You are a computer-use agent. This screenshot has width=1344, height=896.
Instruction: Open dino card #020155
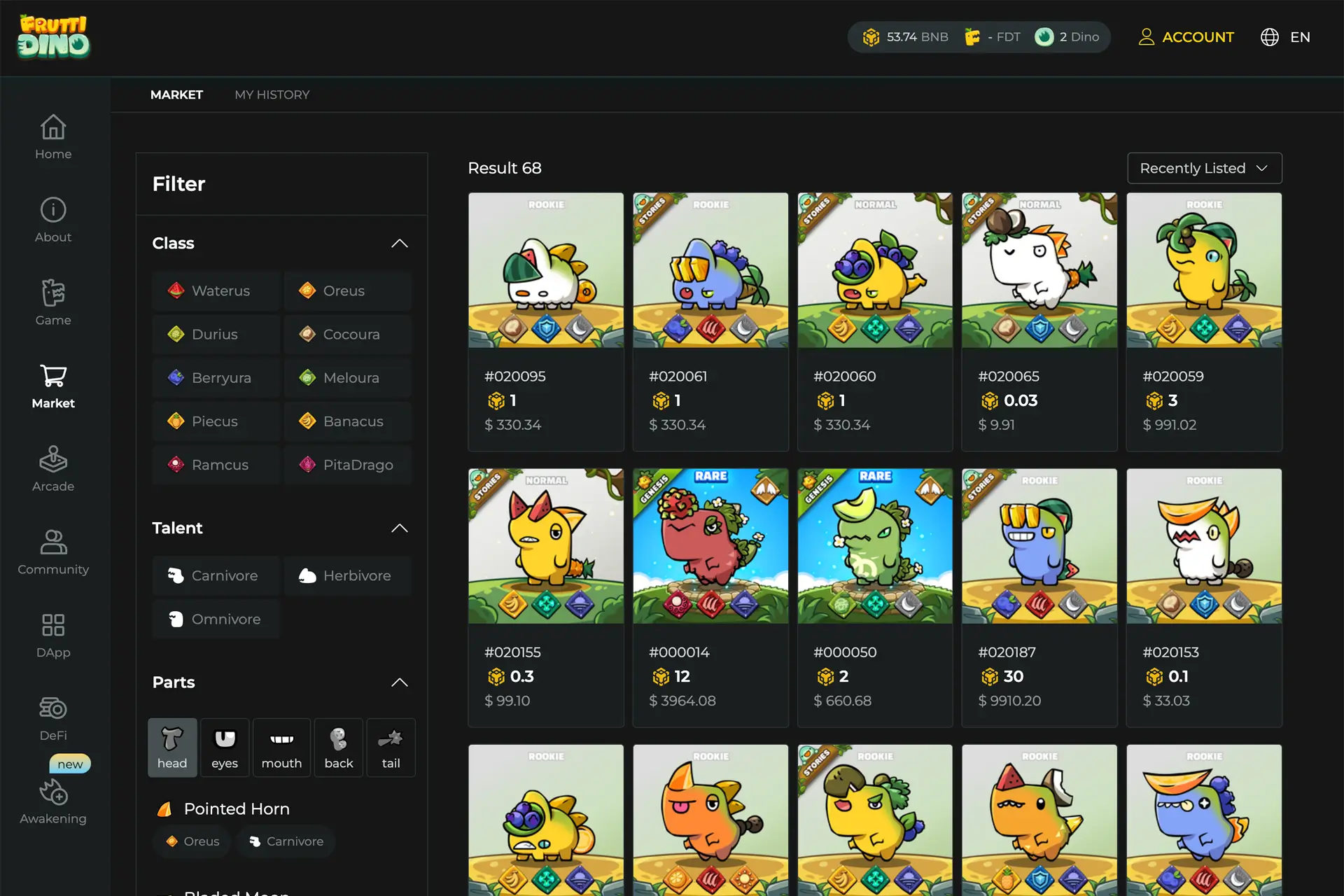546,598
